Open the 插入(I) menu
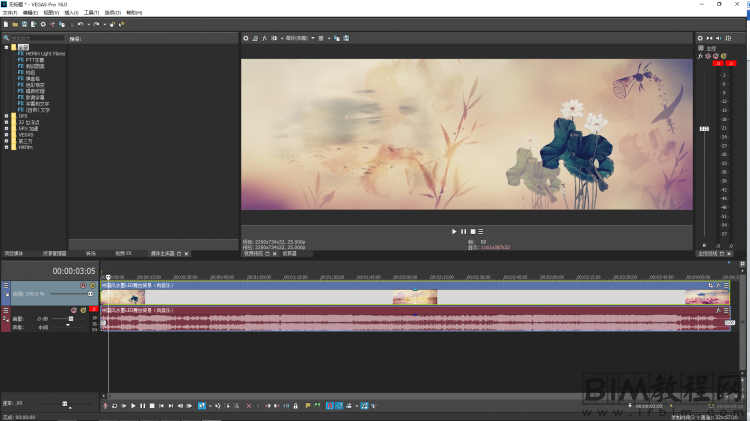 pos(71,12)
